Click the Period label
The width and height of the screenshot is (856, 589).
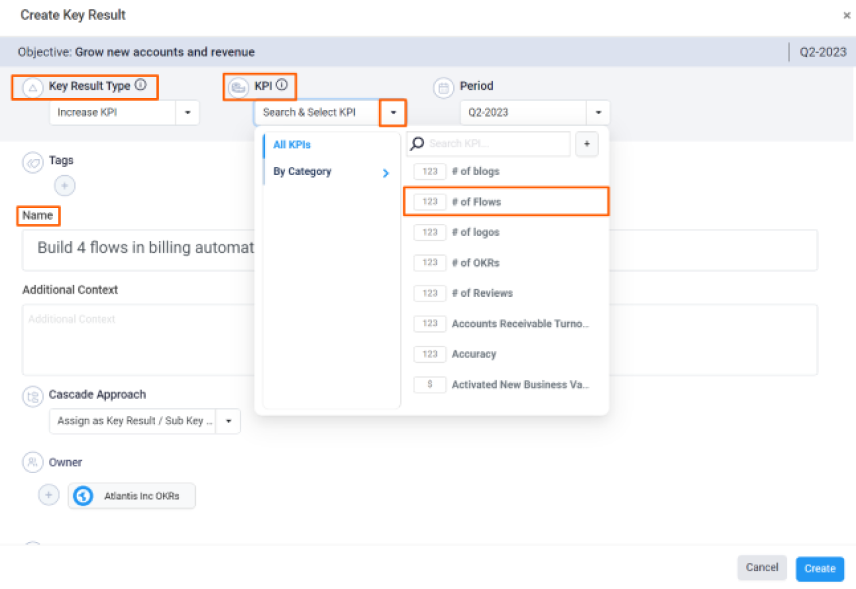(476, 86)
